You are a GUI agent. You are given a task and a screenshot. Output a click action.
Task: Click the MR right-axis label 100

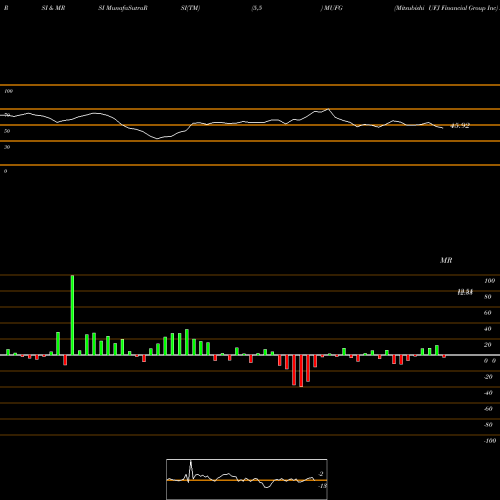coord(490,281)
